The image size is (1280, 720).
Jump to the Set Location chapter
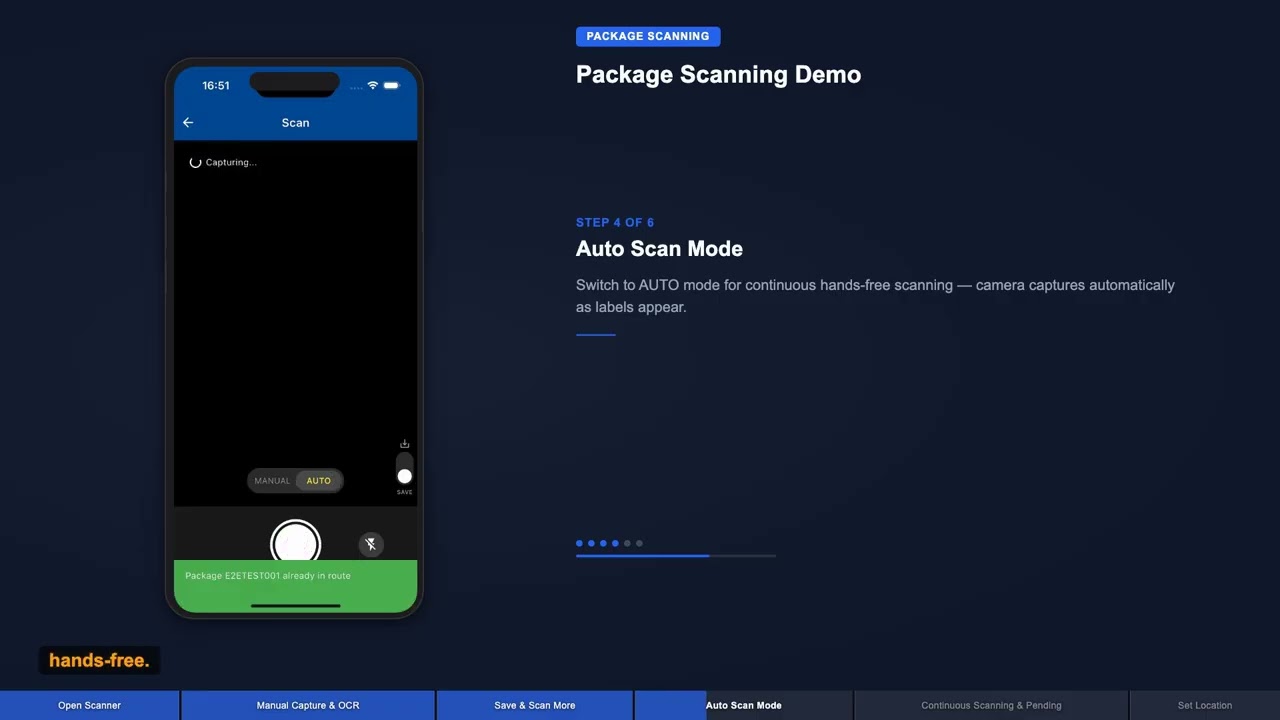point(1205,705)
